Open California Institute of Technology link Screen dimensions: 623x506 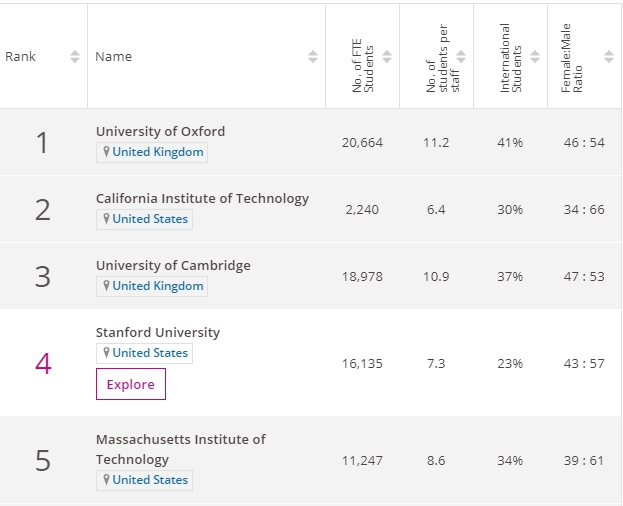tap(202, 198)
